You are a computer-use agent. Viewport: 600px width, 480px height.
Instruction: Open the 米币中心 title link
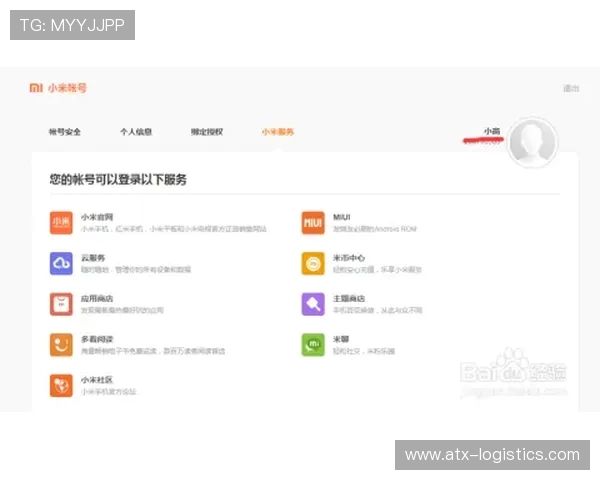349,258
